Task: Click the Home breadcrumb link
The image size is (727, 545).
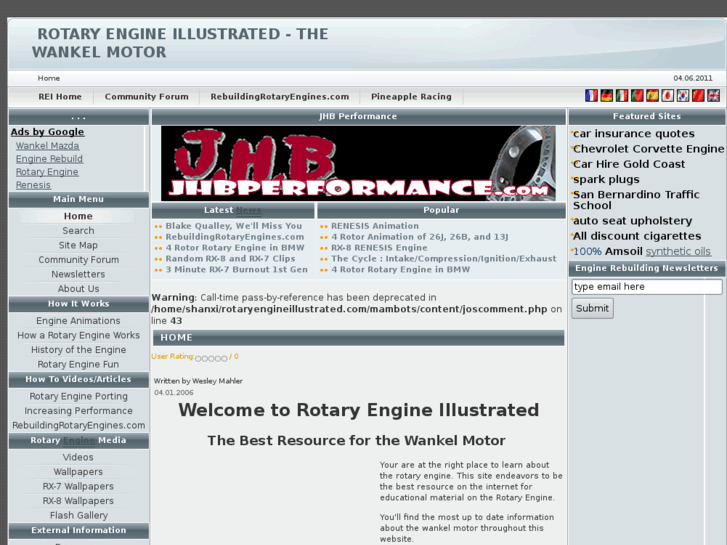Action: (49, 78)
